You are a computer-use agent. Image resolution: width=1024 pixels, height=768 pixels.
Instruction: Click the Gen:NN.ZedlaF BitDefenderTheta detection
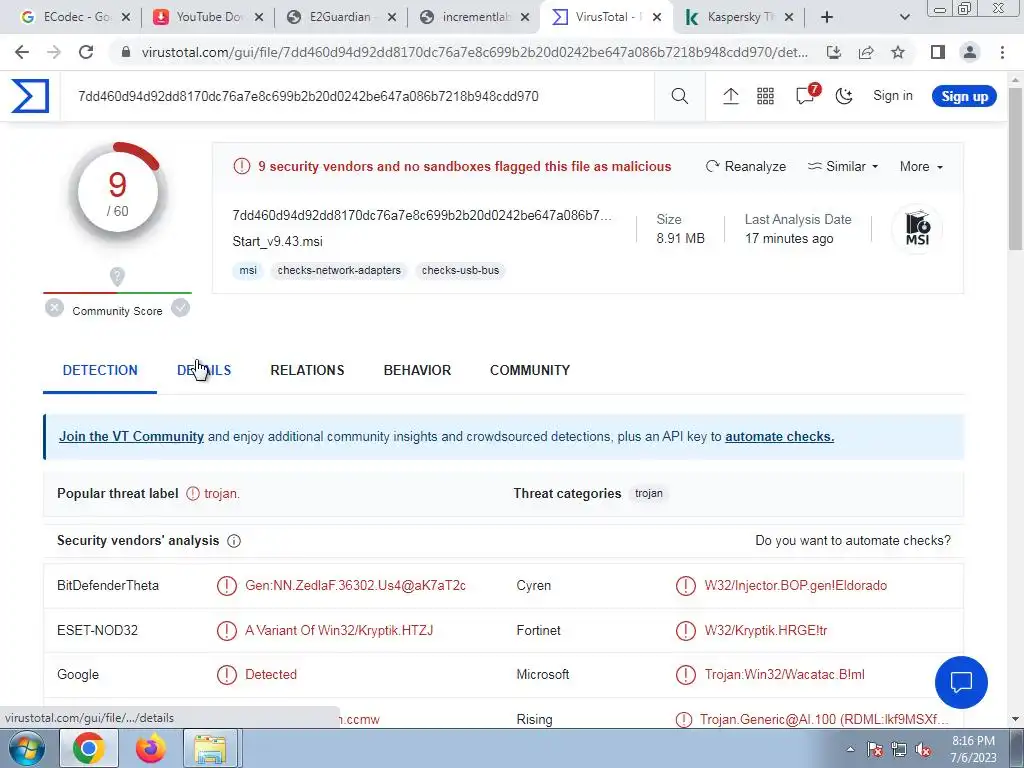click(355, 586)
